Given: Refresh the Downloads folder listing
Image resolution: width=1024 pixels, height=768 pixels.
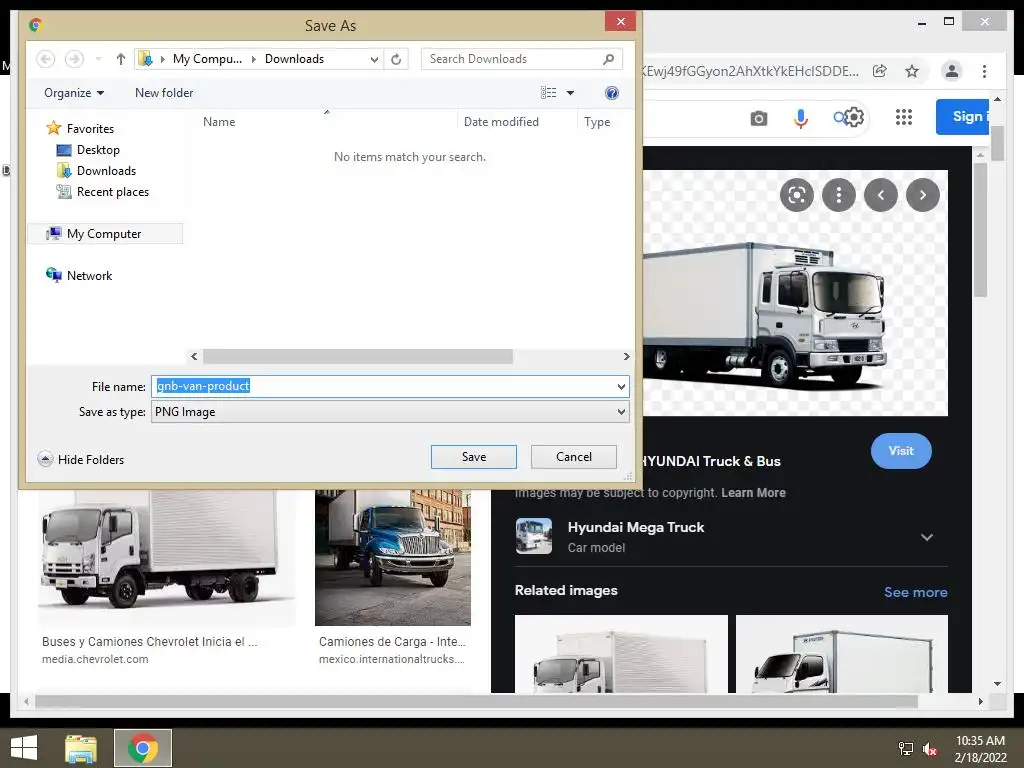Looking at the screenshot, I should click(x=396, y=59).
